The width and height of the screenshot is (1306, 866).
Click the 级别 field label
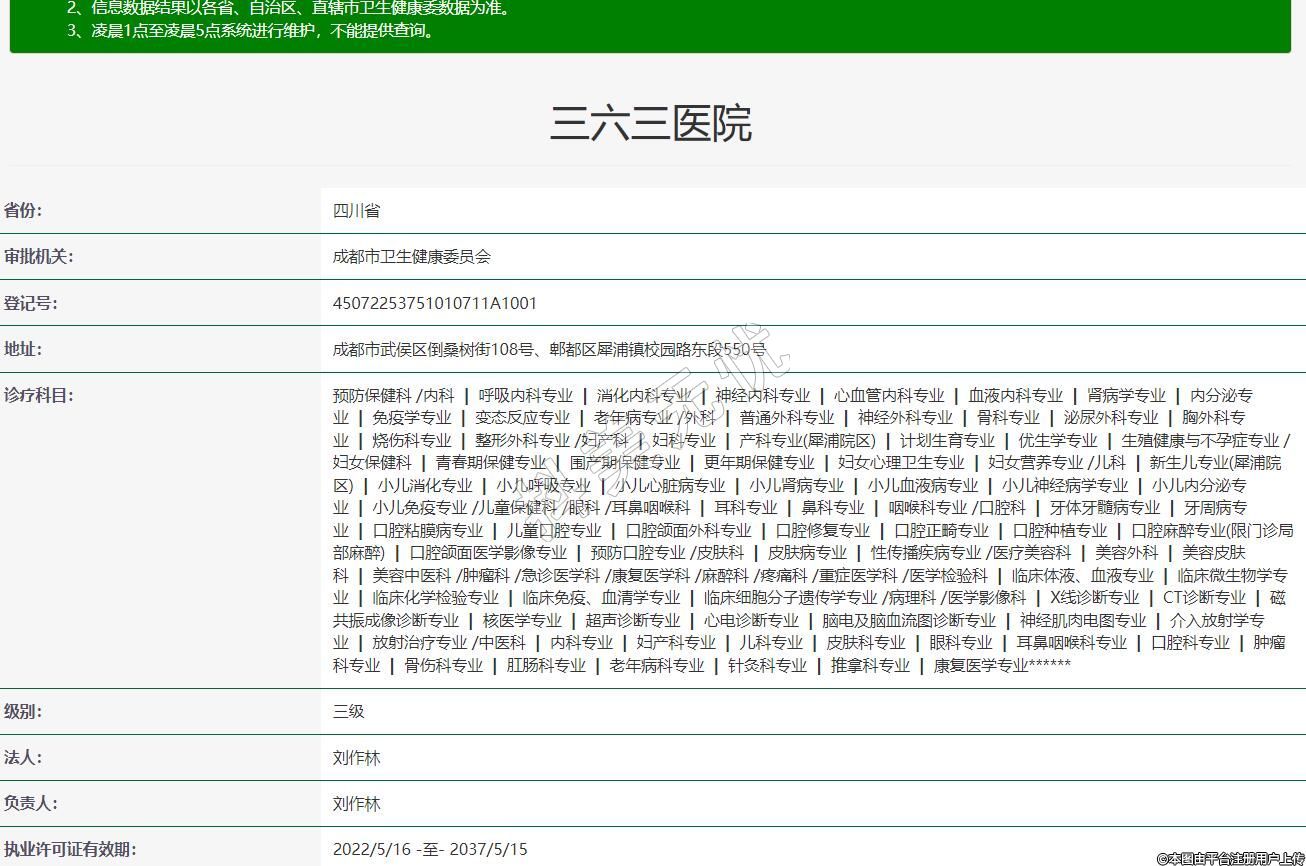pos(23,711)
